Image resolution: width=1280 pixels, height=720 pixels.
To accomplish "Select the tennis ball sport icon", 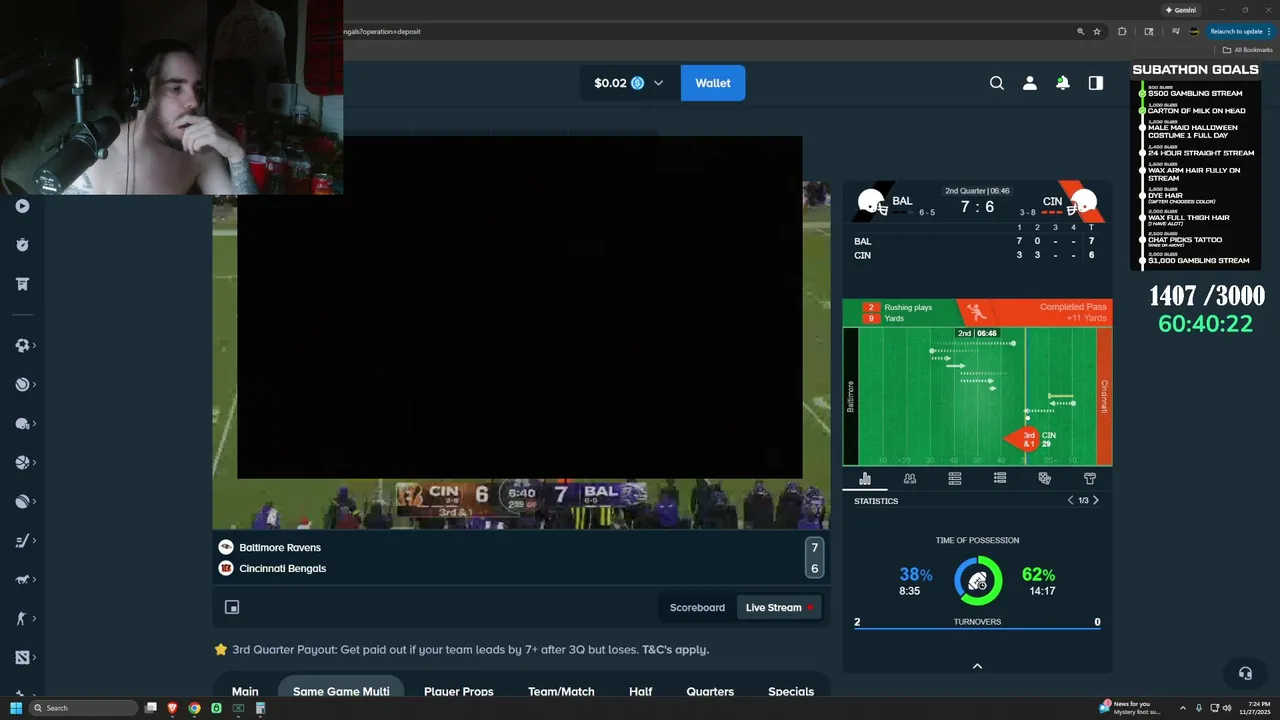I will point(22,384).
